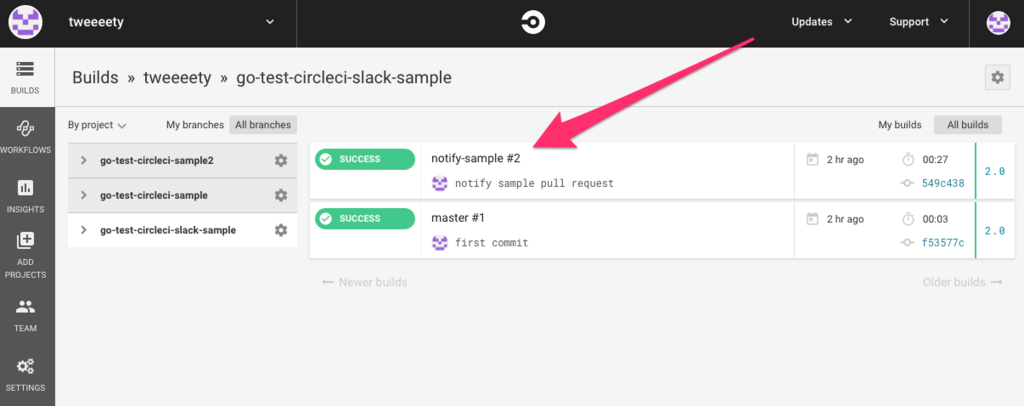Open the Settings sidebar icon
Viewport: 1024px width, 406px height.
(26, 372)
